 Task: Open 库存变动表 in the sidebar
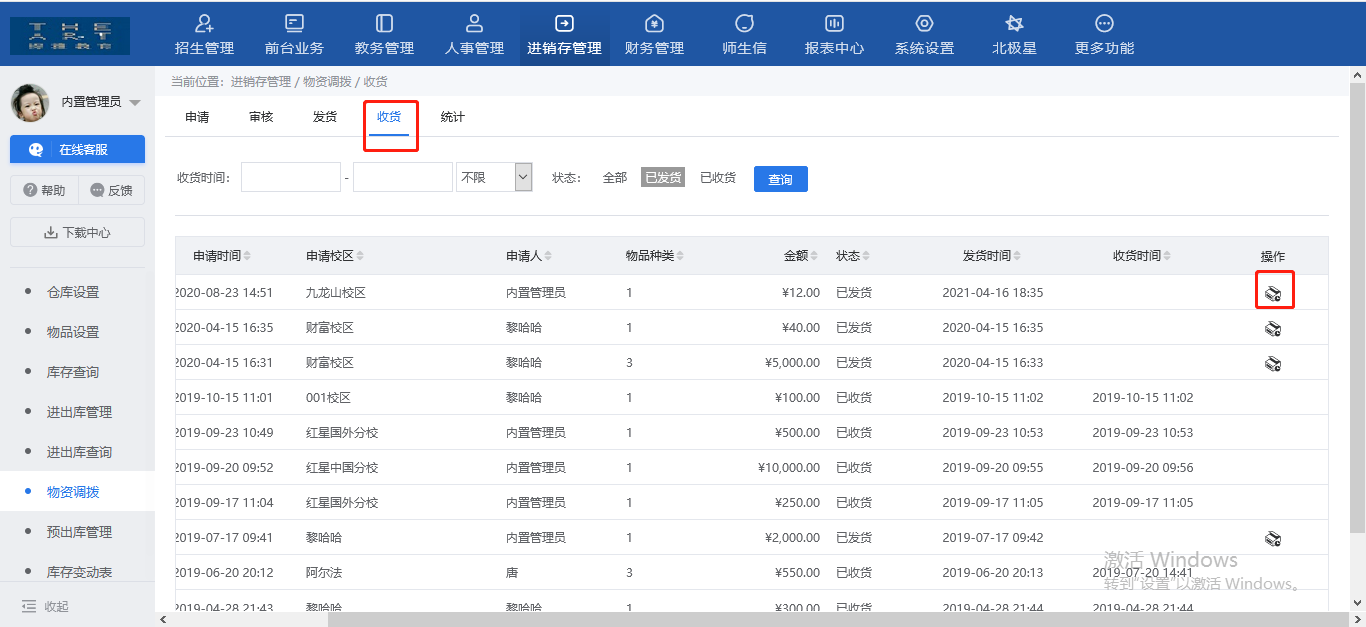point(79,572)
